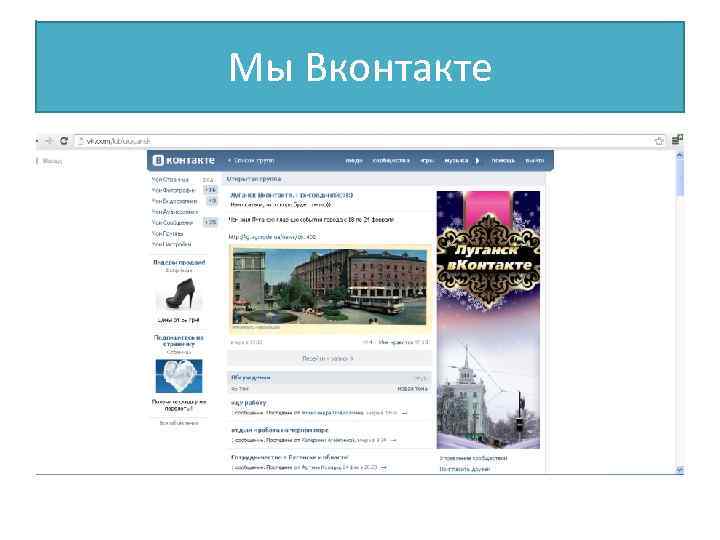
Task: Click the scrollbar up arrow
Action: [x=680, y=156]
